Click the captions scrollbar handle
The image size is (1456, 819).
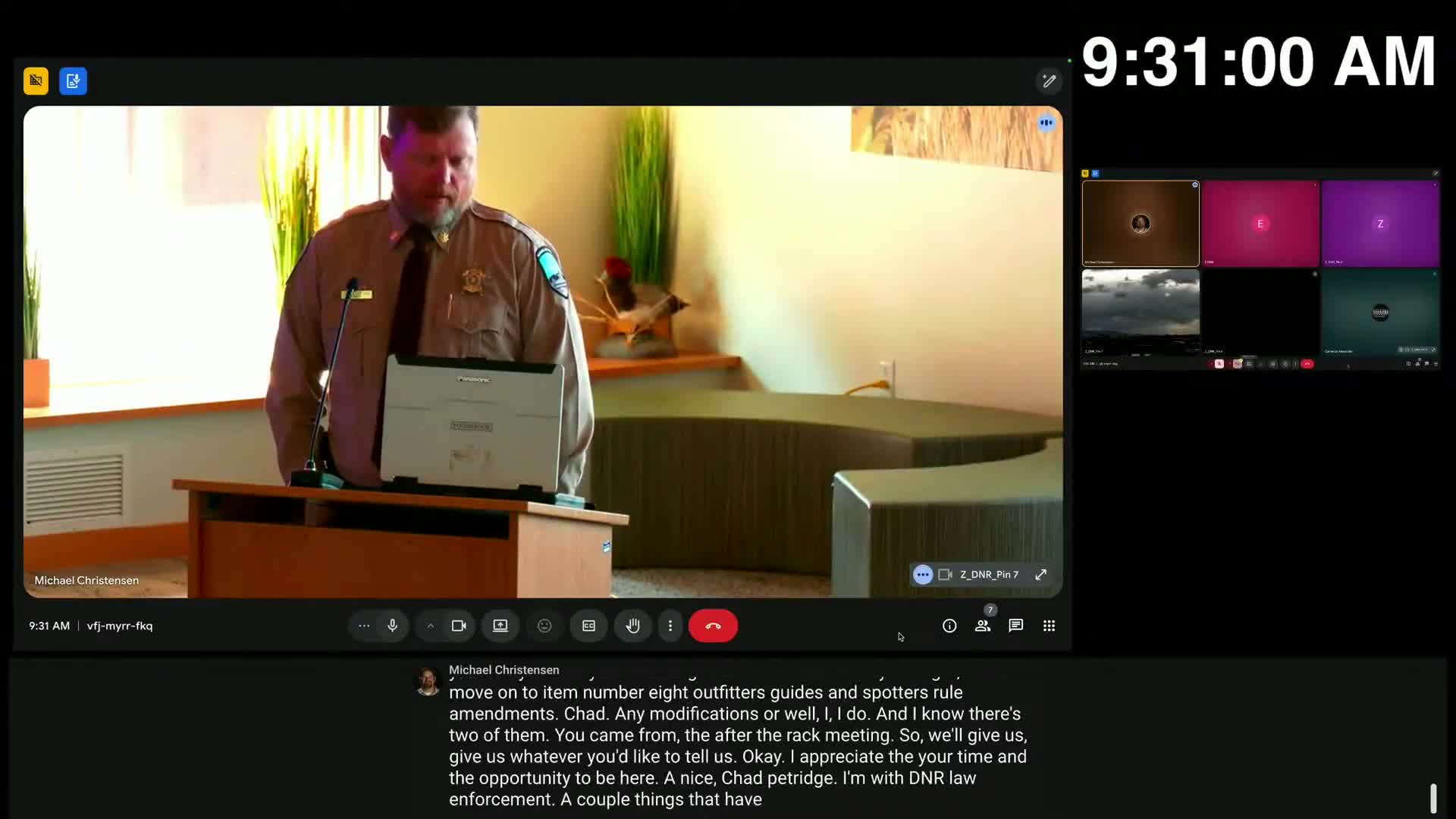click(x=1432, y=798)
